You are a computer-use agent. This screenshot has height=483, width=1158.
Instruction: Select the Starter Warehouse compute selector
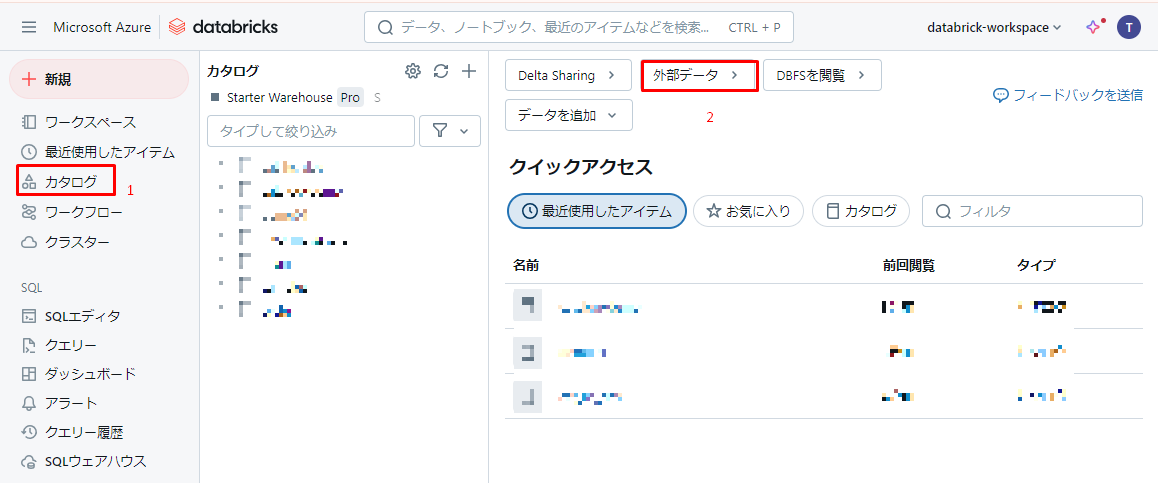click(295, 97)
